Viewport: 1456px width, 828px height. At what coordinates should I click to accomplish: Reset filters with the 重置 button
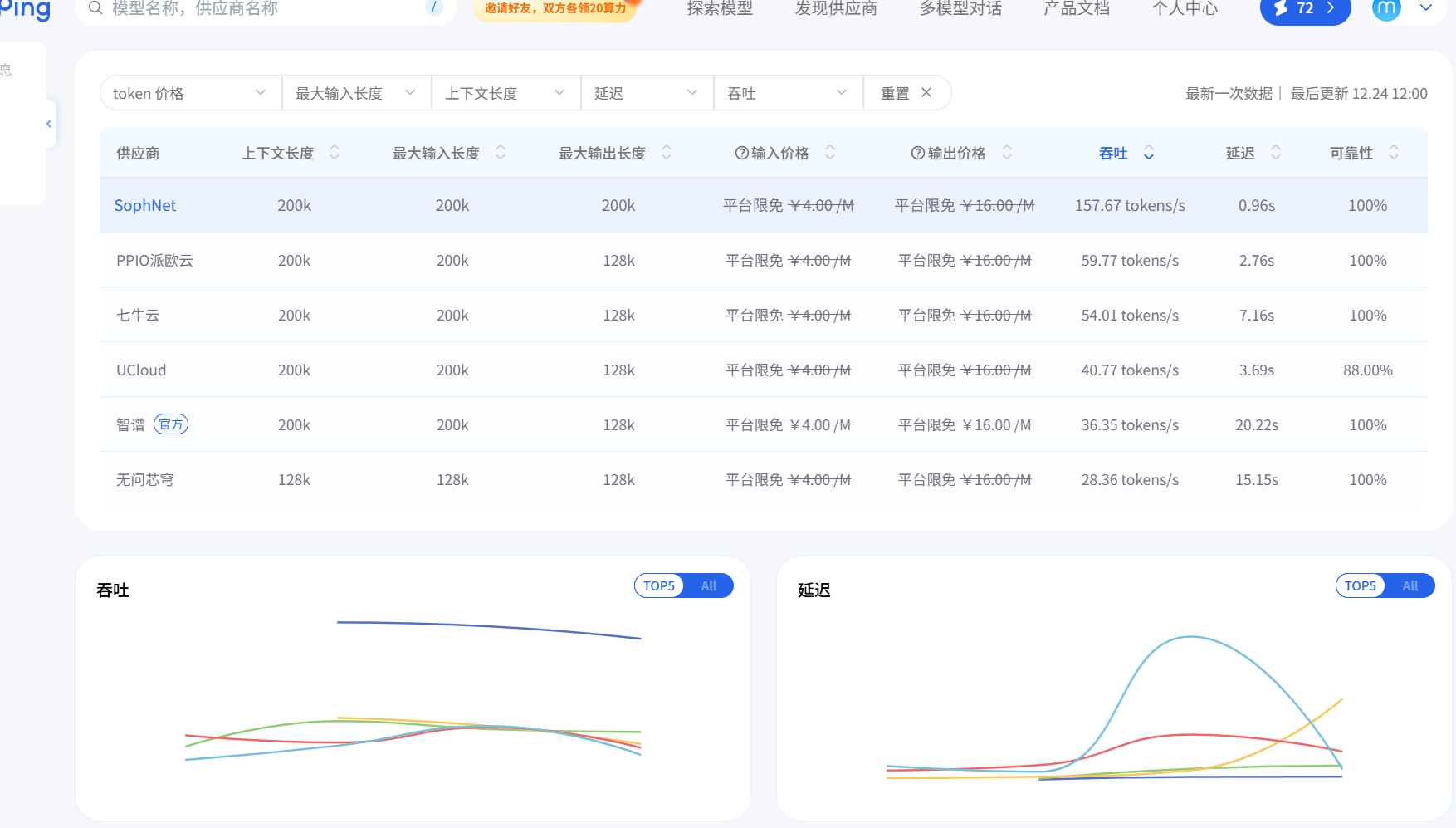[906, 93]
